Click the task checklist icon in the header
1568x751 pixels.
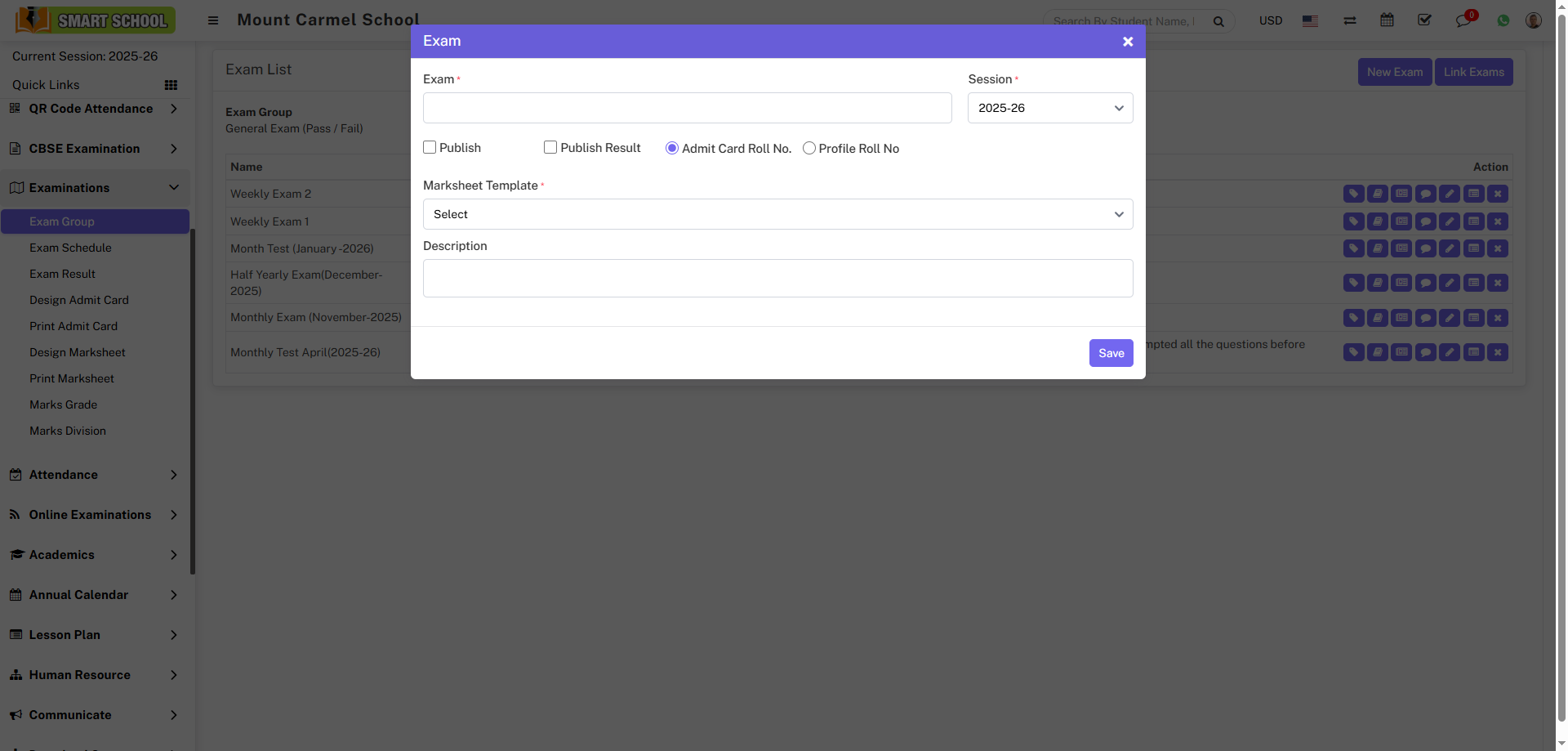tap(1425, 20)
